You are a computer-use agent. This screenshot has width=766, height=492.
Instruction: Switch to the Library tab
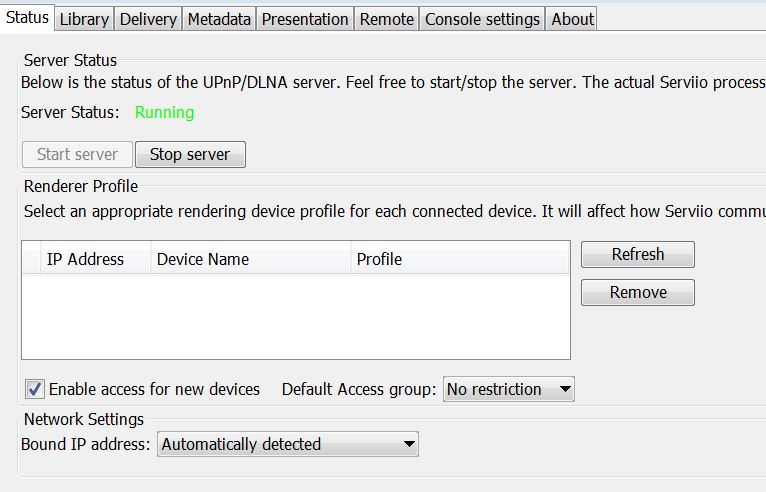(83, 19)
